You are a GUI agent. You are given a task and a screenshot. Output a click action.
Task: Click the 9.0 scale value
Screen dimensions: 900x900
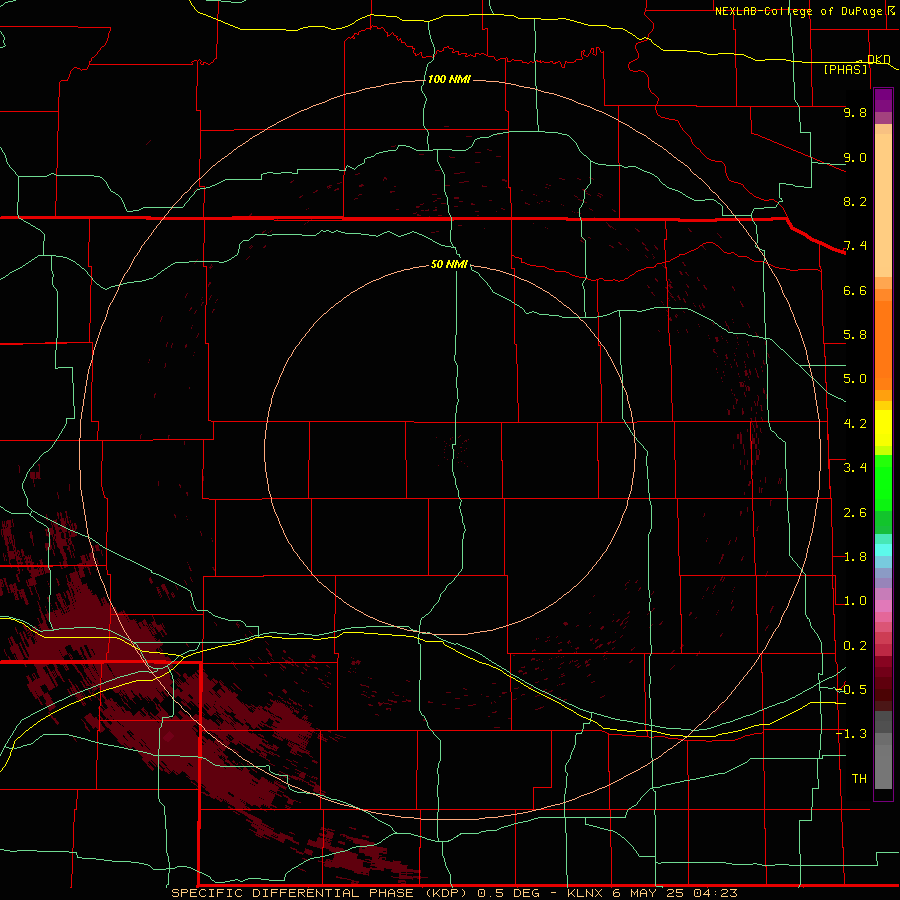[x=855, y=157]
